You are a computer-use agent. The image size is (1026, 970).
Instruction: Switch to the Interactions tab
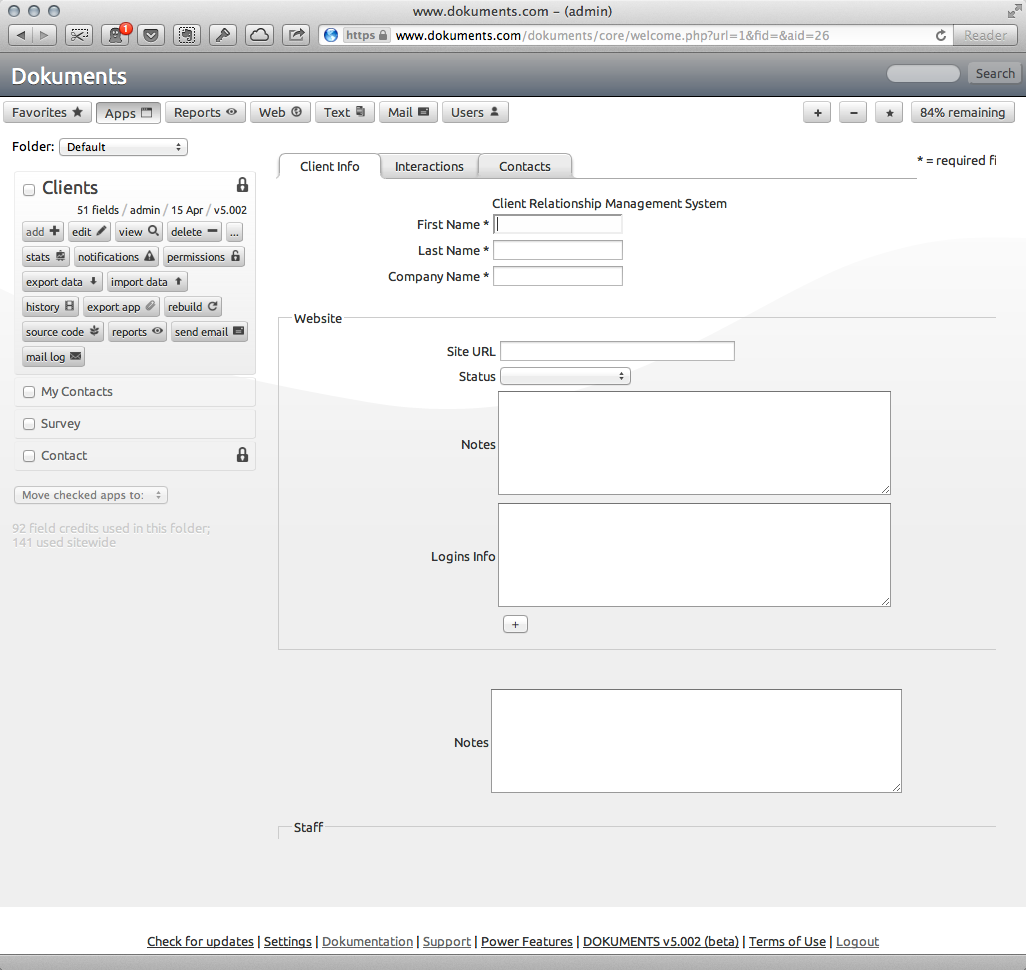[429, 166]
